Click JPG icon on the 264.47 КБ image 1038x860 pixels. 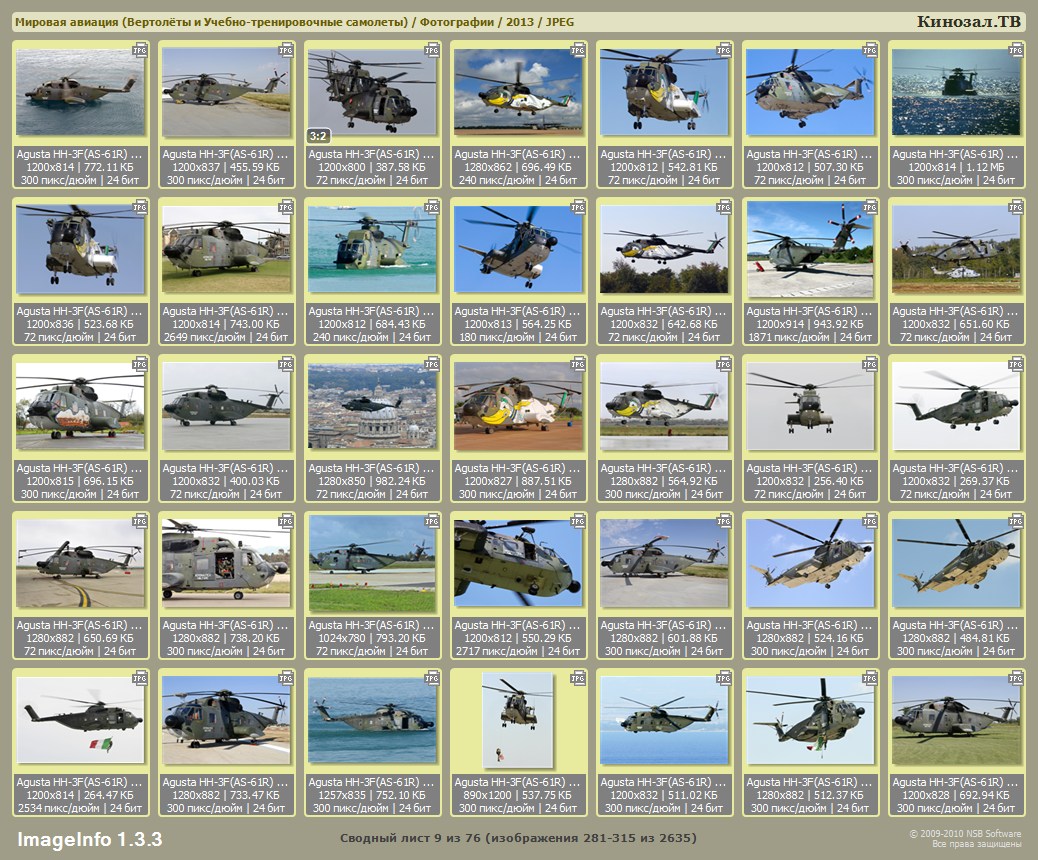pyautogui.click(x=140, y=678)
